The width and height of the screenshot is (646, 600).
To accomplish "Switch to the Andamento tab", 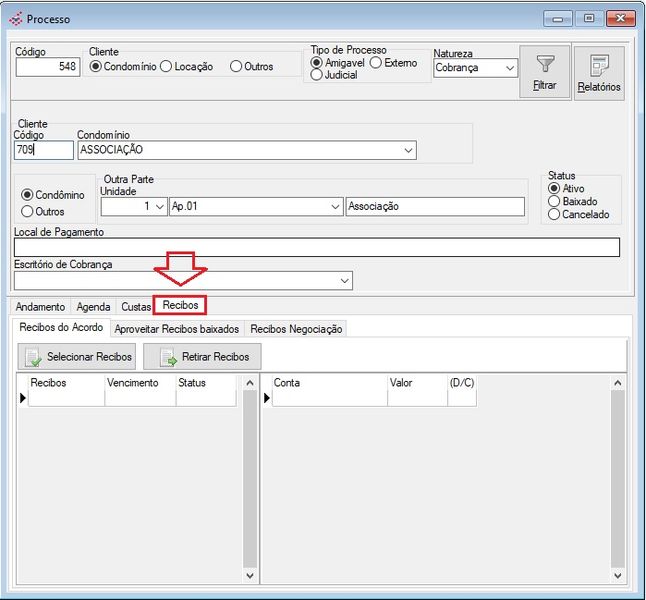I will [x=40, y=307].
